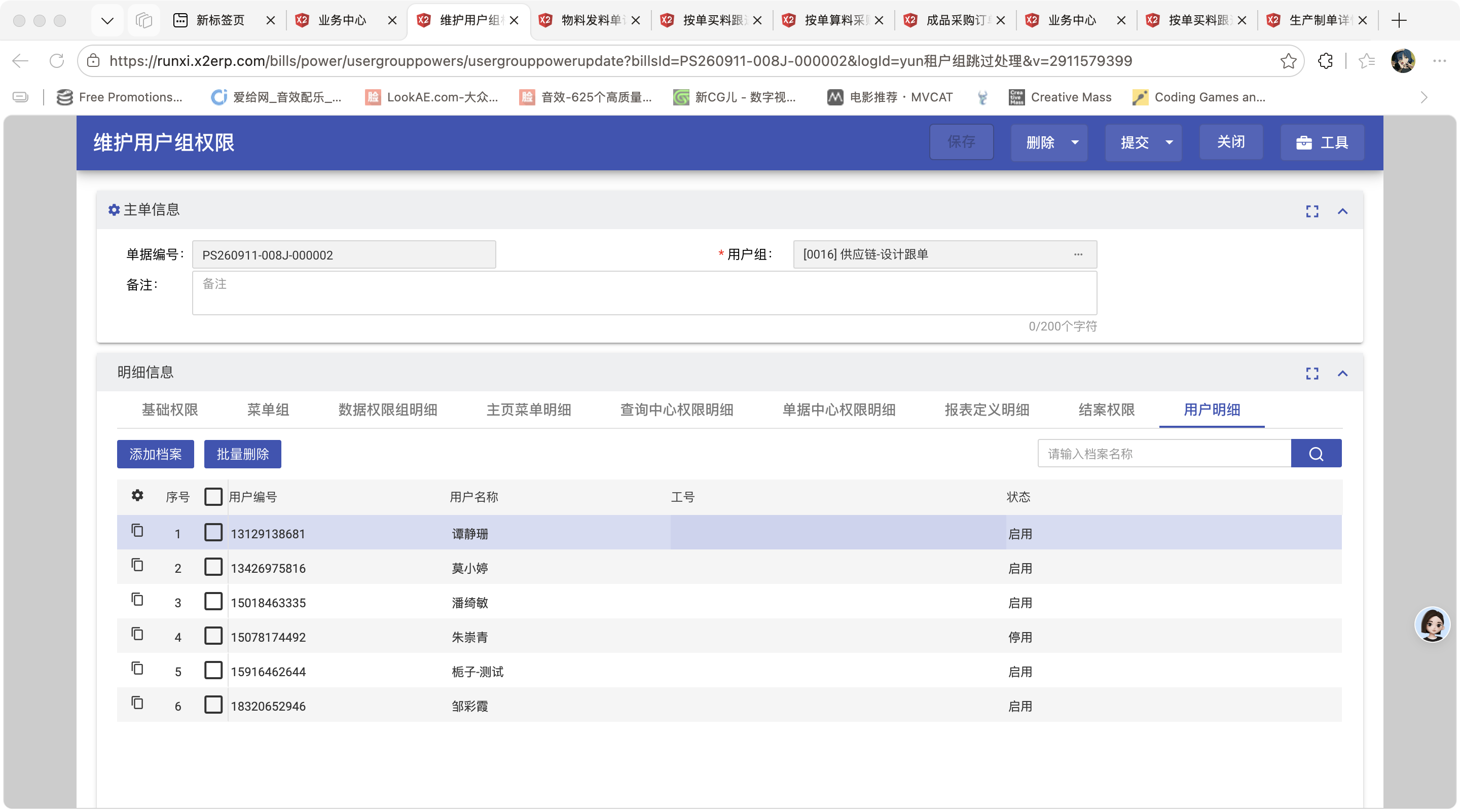Click the copy icon for row 6
Viewport: 1460px width, 812px height.
(137, 703)
